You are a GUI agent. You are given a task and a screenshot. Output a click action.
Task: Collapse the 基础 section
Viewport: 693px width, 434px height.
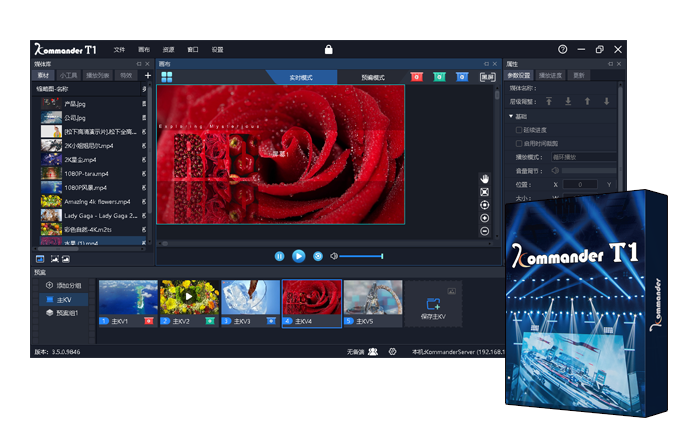click(x=511, y=116)
